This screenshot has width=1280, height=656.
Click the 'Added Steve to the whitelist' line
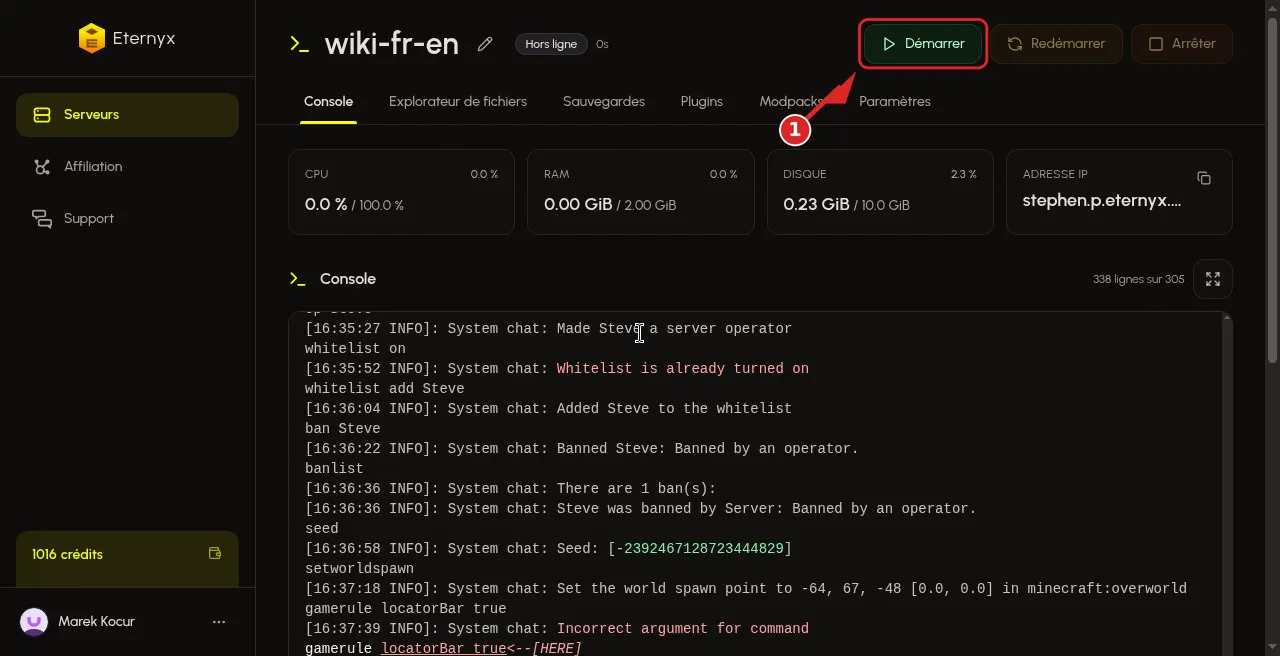tap(548, 409)
